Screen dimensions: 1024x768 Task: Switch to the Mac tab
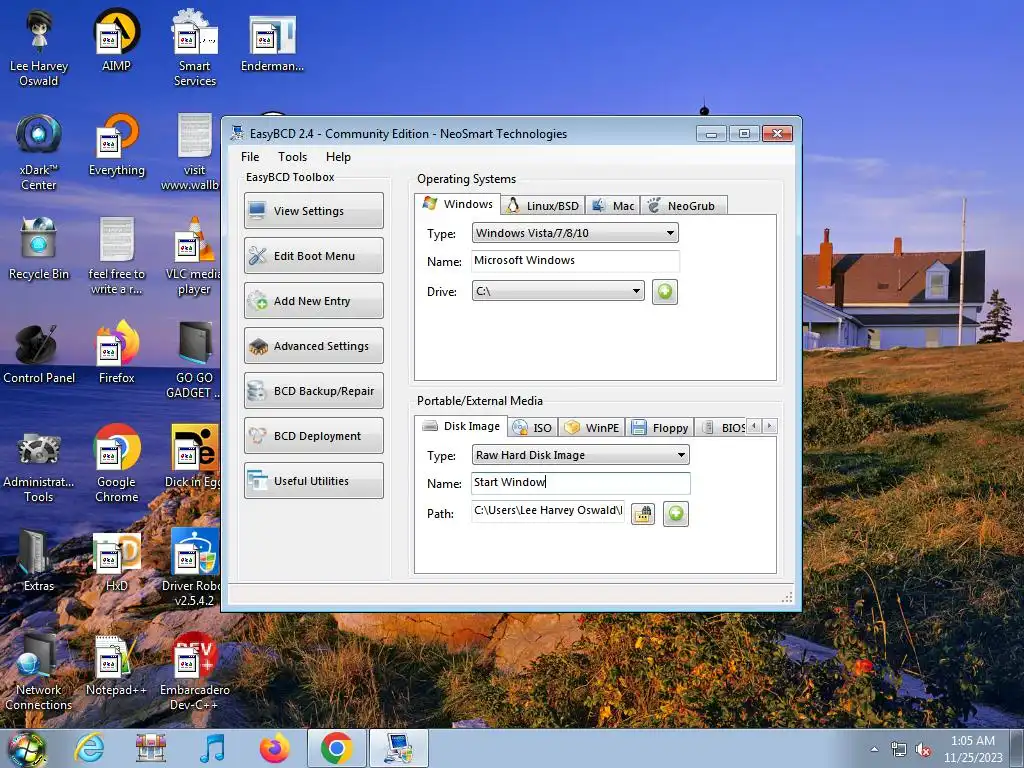point(613,206)
